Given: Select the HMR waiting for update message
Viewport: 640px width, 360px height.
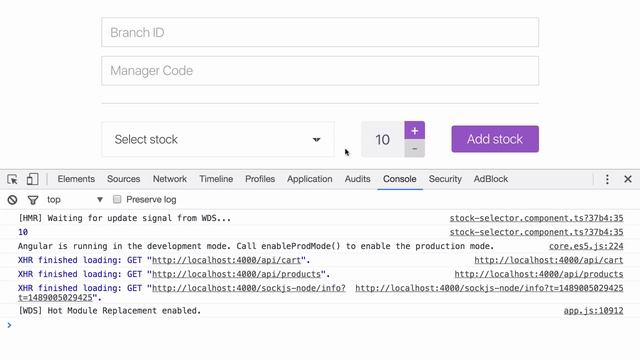Looking at the screenshot, I should pos(124,218).
